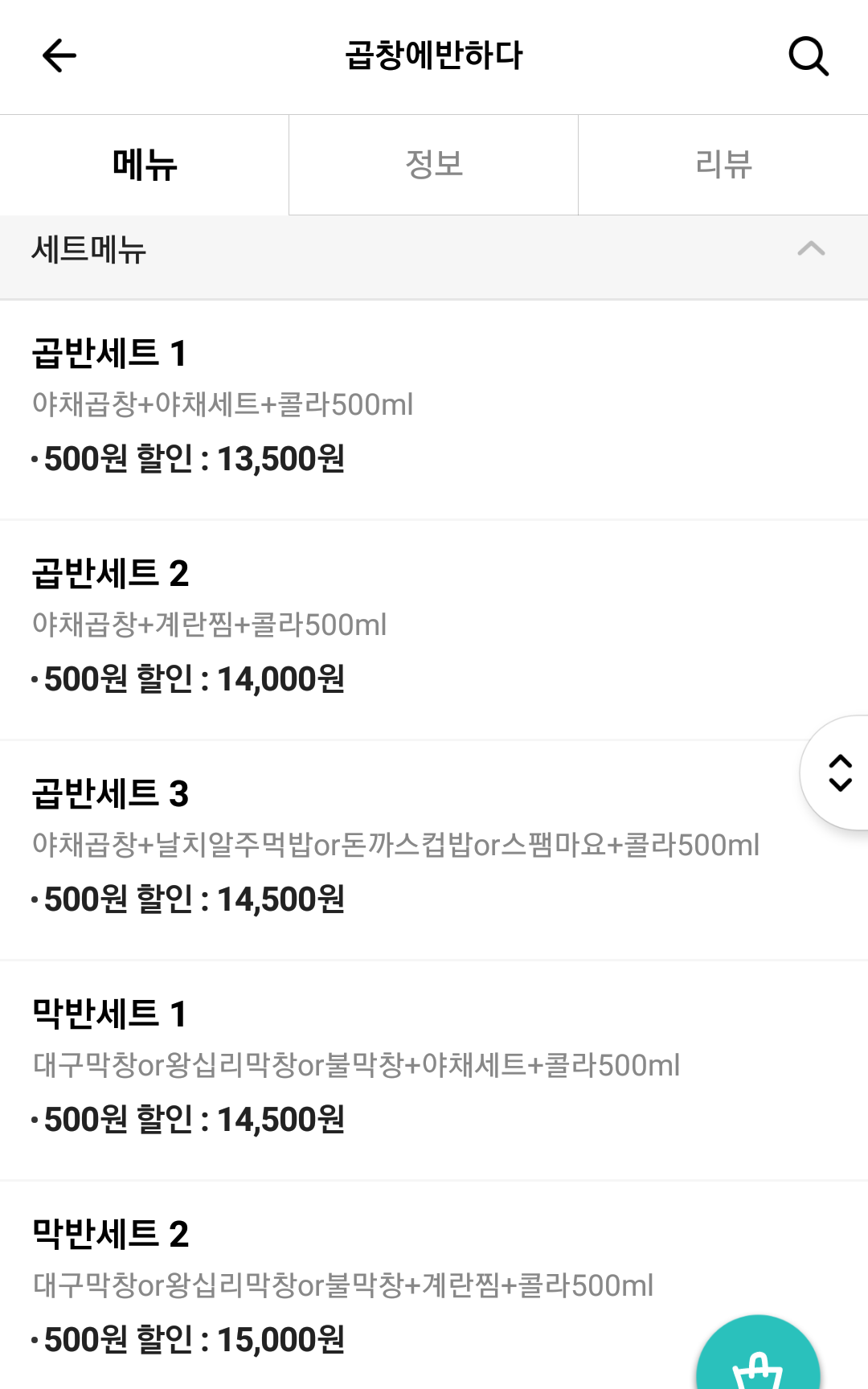Tap the 13,500원 discounted price
The image size is (868, 1389).
[x=280, y=459]
